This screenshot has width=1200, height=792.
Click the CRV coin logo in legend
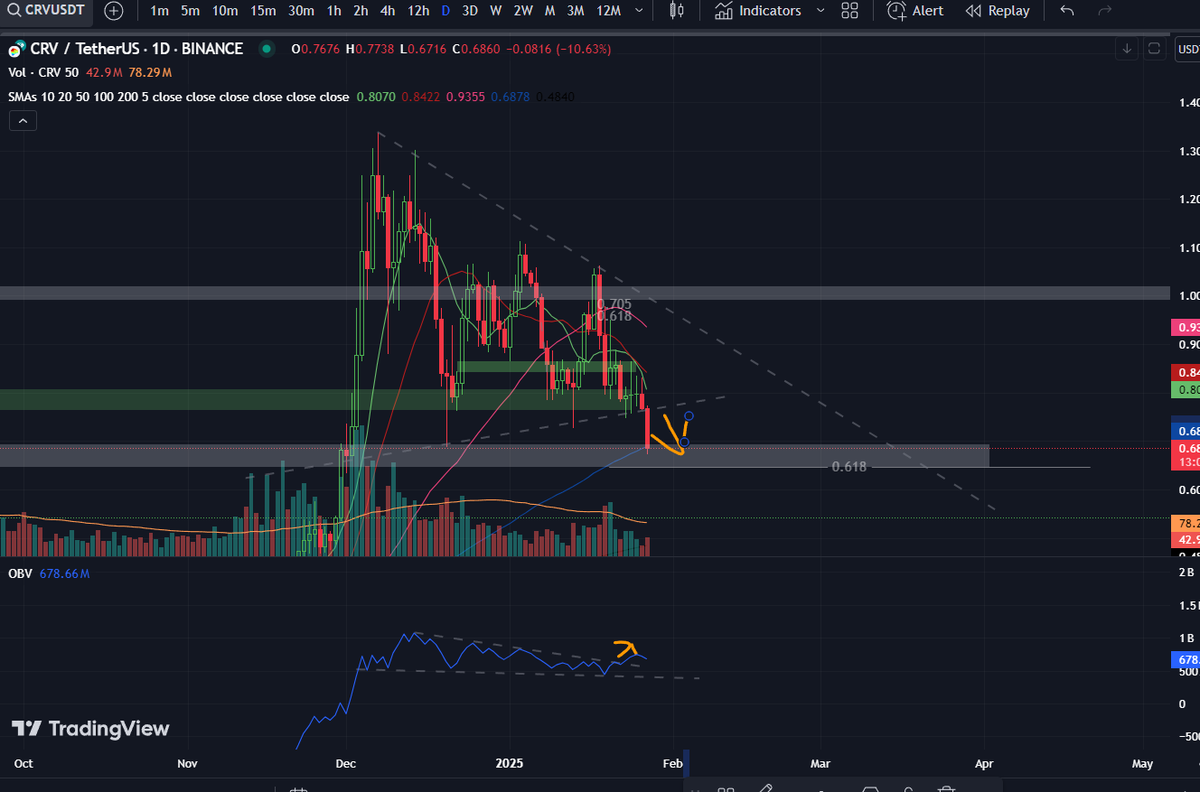[x=14, y=49]
